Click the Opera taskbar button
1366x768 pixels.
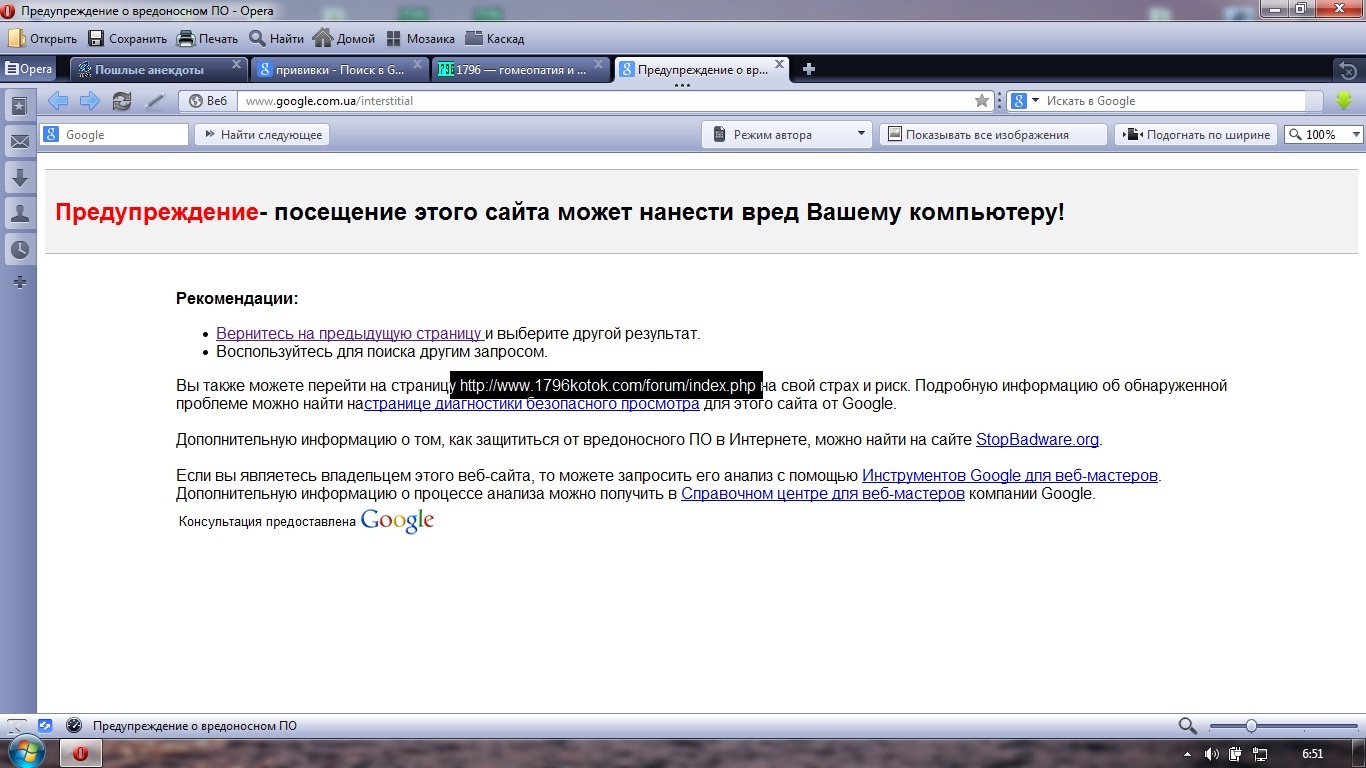80,754
